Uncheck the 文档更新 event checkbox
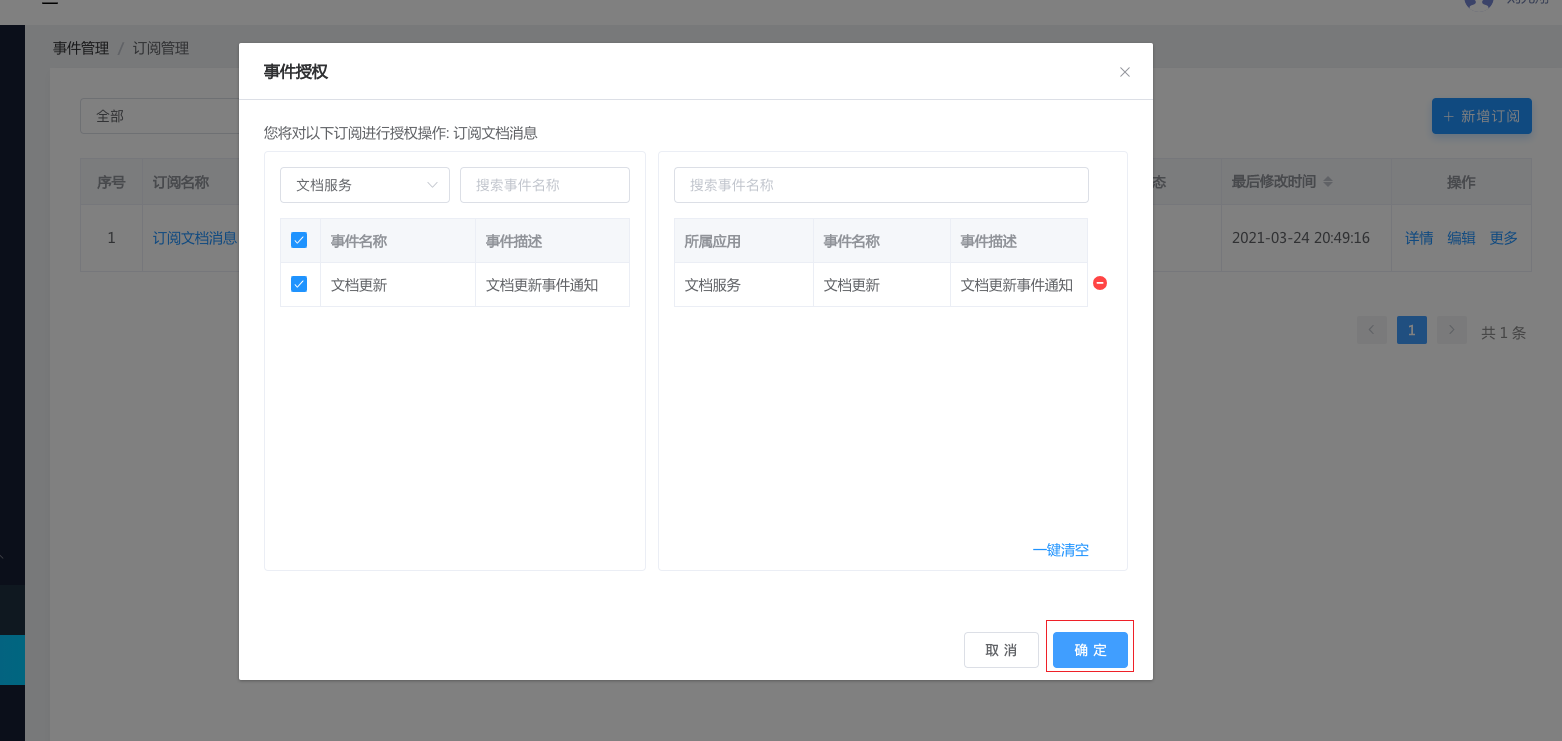Image resolution: width=1562 pixels, height=741 pixels. tap(299, 284)
